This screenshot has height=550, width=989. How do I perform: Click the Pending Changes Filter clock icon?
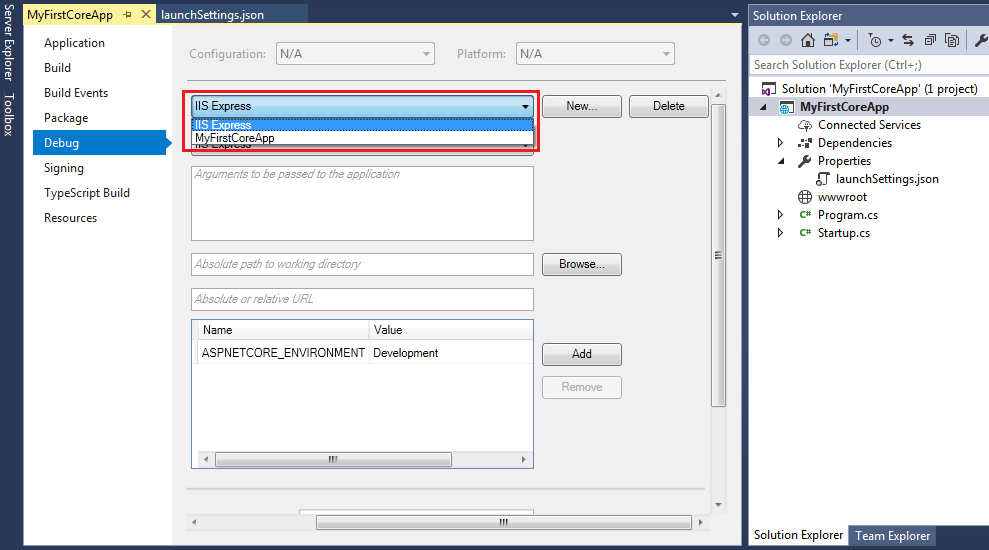[875, 40]
